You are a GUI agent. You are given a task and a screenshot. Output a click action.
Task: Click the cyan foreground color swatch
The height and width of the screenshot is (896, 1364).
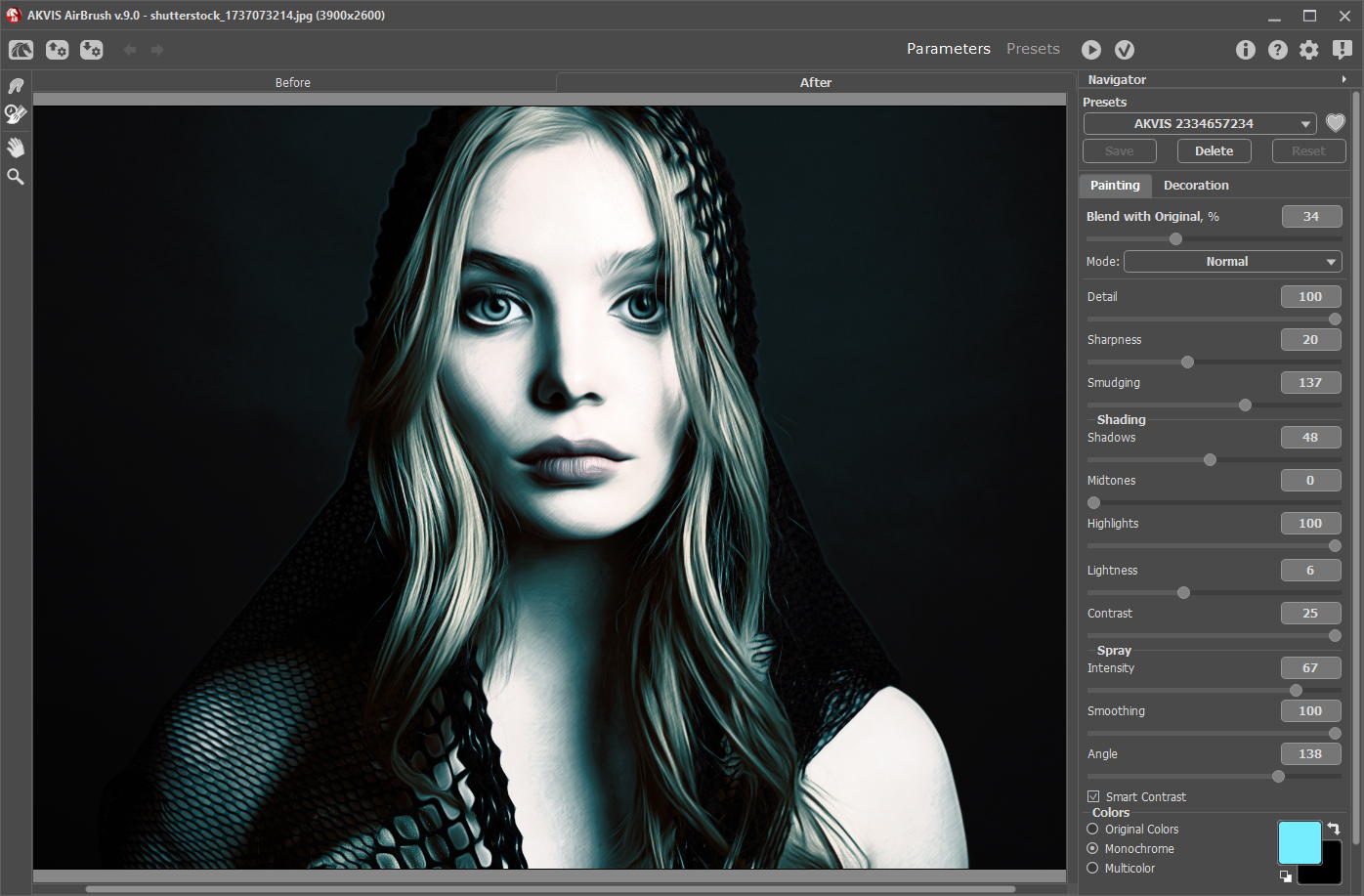[1299, 841]
